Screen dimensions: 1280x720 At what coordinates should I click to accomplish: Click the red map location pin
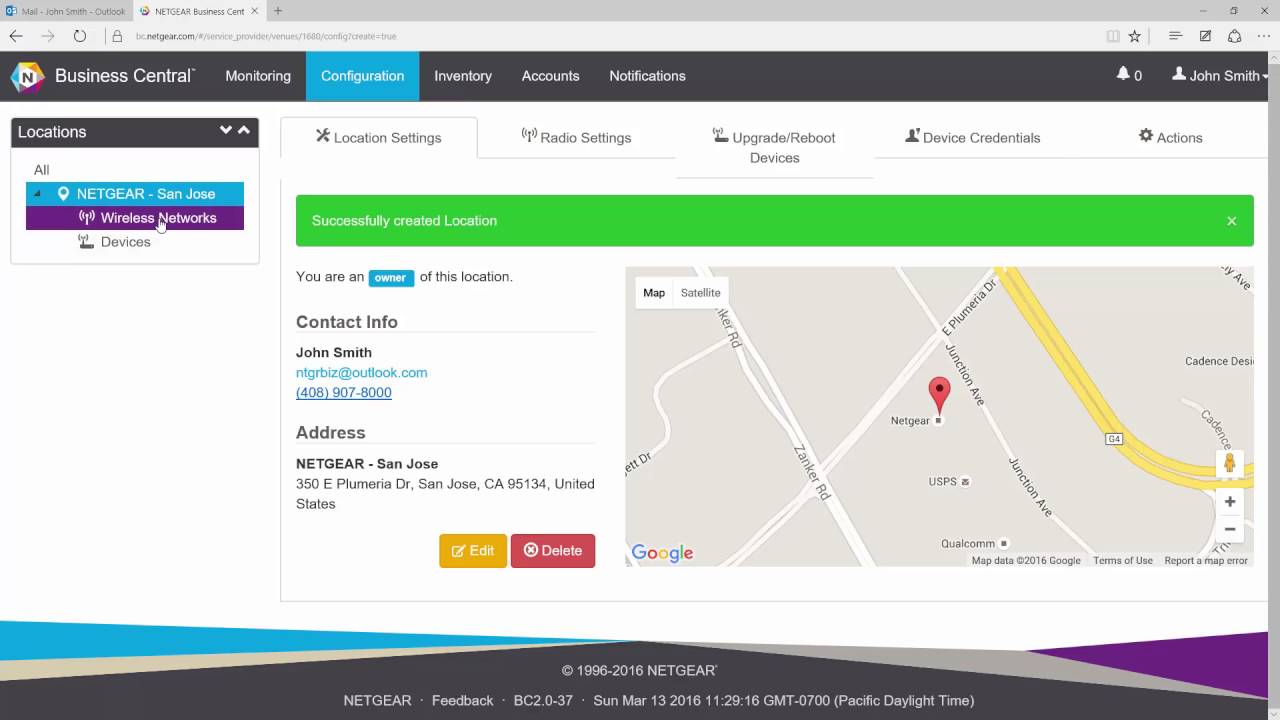click(939, 394)
